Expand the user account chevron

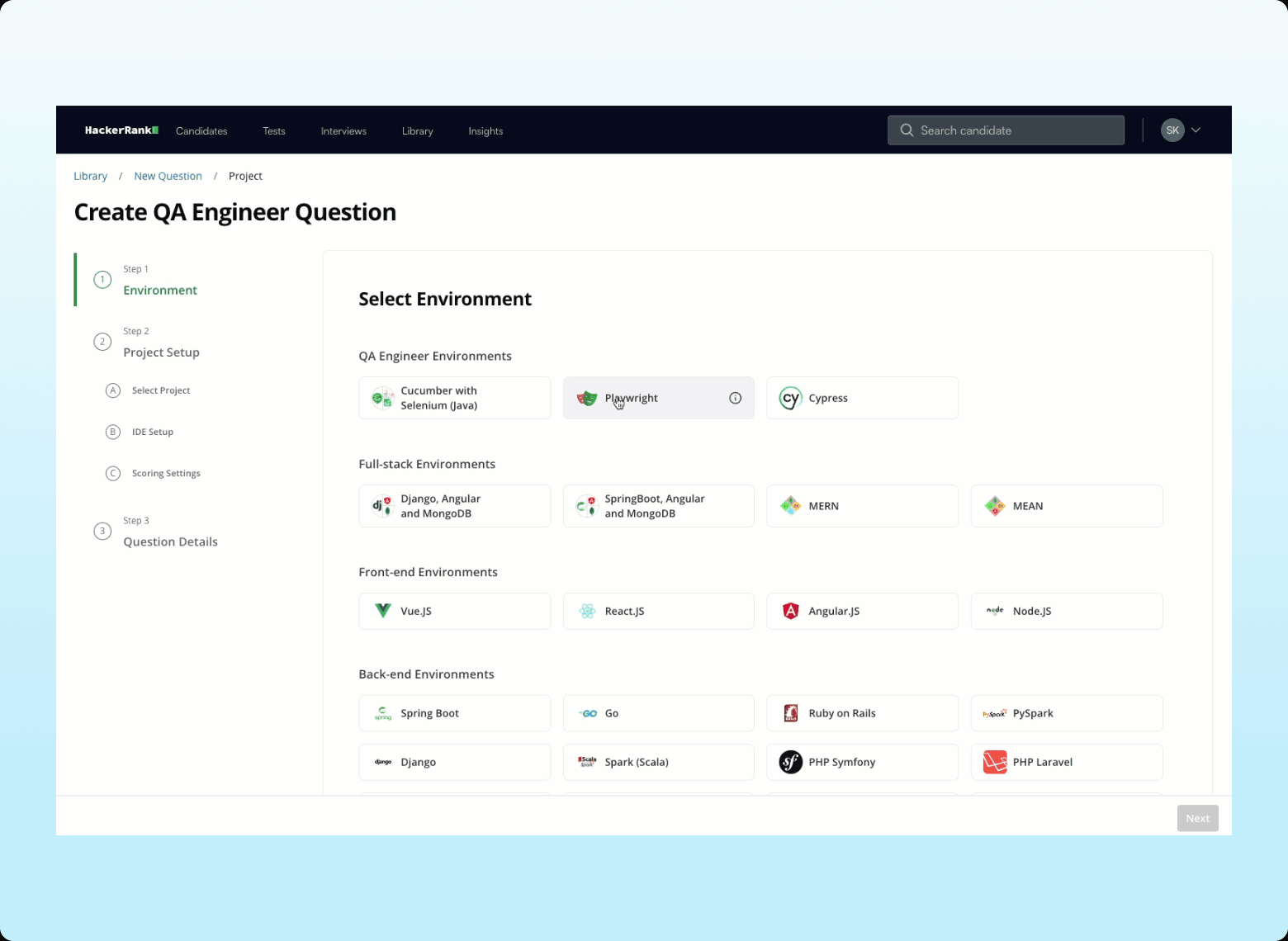[x=1196, y=130]
